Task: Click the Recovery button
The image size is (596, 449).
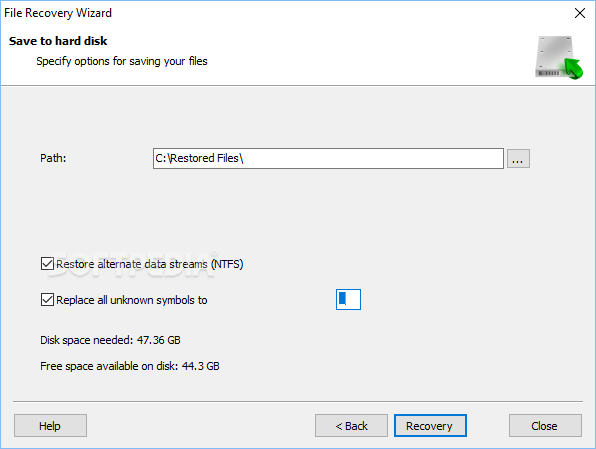Action: coord(430,425)
